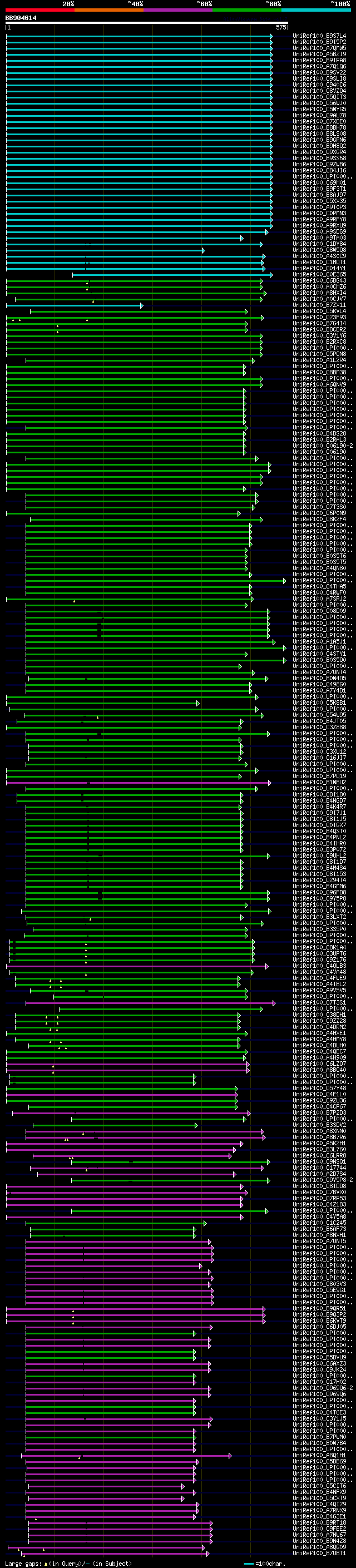Click cyan alignment bar for UniRef100_B9S7L4

pyautogui.click(x=139, y=36)
